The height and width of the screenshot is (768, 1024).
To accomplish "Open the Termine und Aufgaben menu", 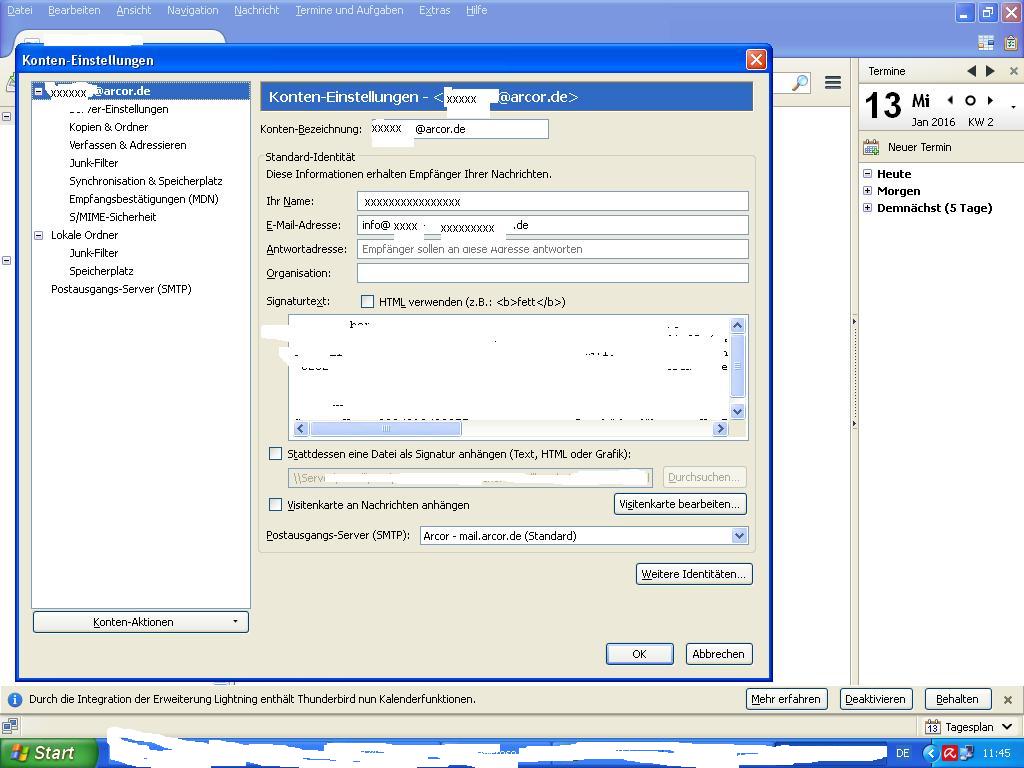I will pyautogui.click(x=349, y=10).
